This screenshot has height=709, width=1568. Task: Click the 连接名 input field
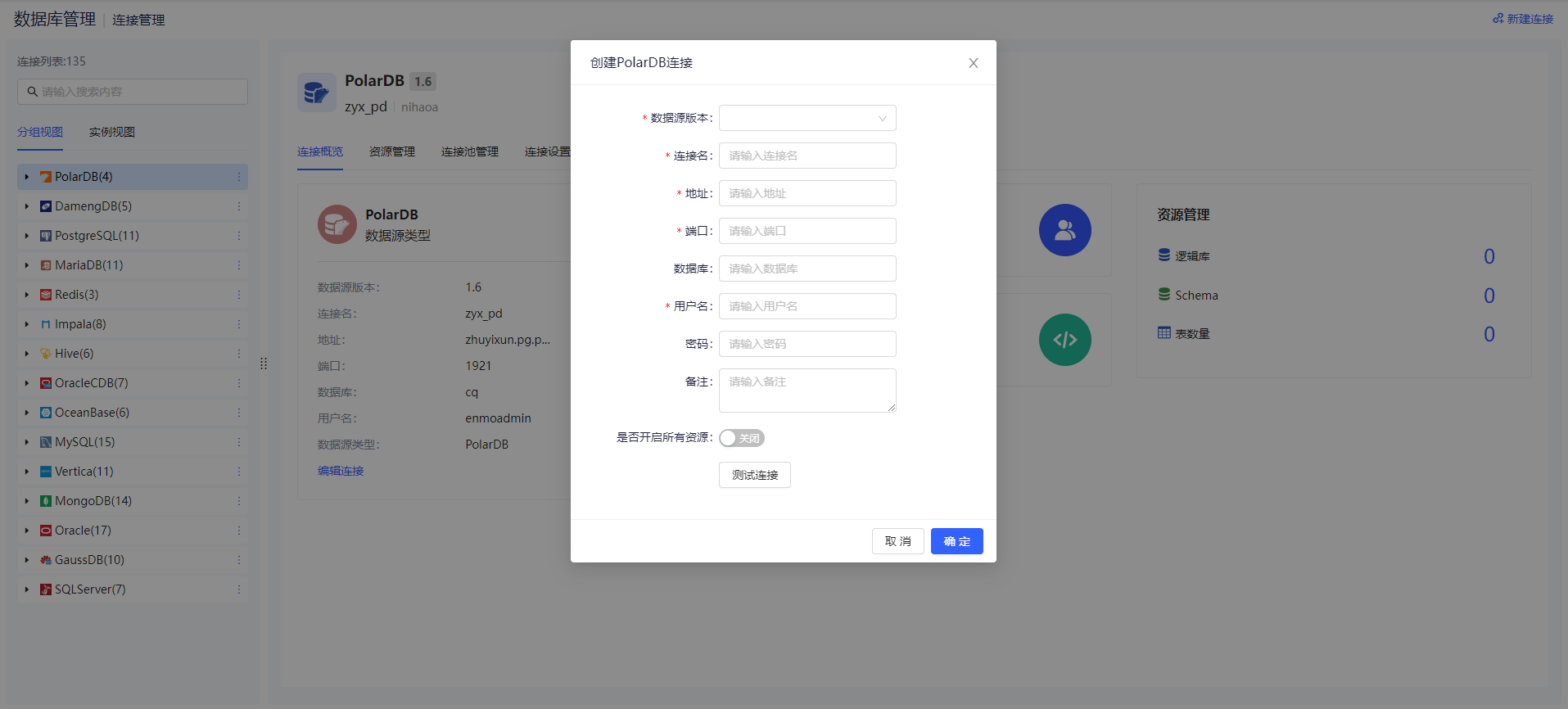807,156
